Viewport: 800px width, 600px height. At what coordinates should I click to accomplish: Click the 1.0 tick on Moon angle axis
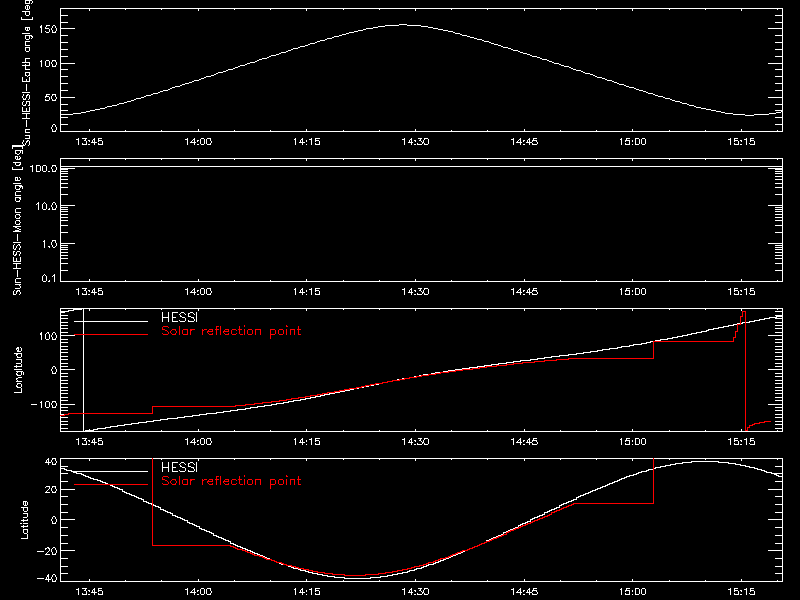49,244
